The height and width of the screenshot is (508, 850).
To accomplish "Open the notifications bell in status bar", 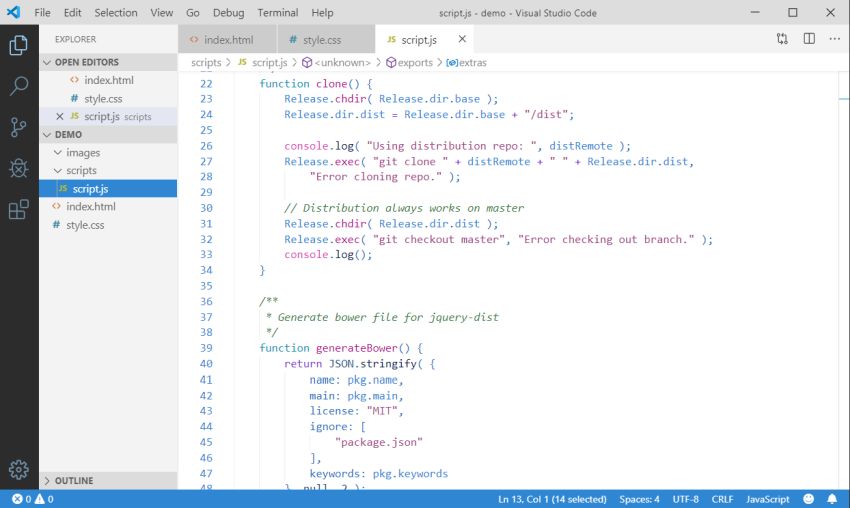I will [831, 498].
